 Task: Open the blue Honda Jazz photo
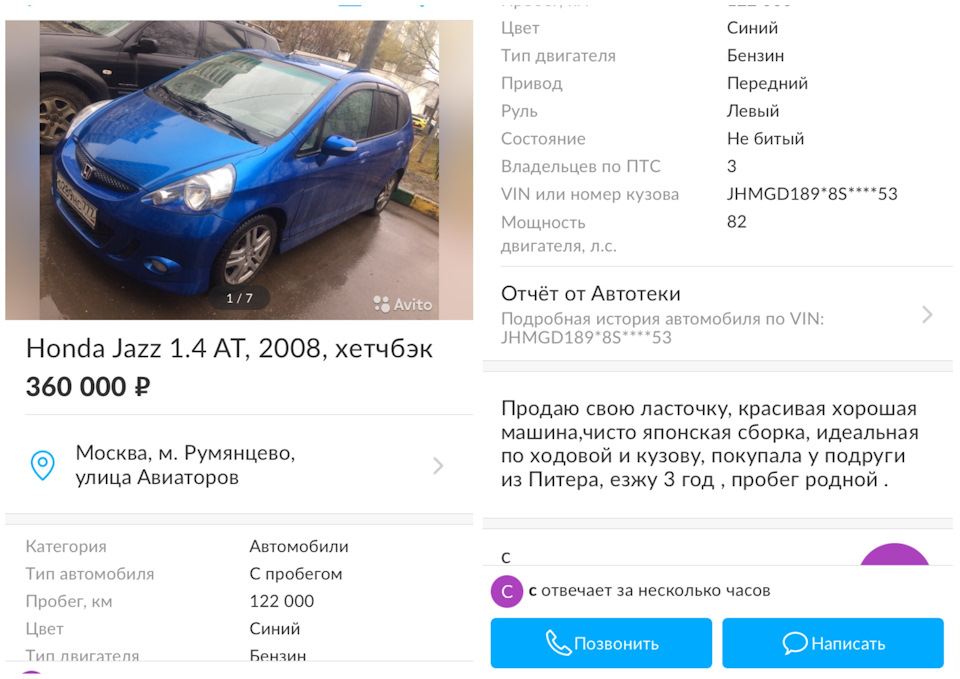click(239, 170)
